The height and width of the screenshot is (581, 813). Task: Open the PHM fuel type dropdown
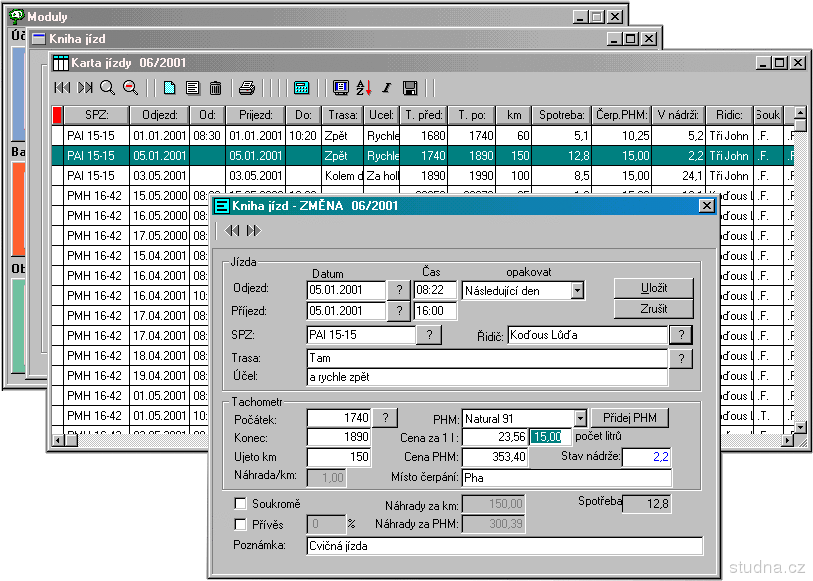(x=580, y=417)
